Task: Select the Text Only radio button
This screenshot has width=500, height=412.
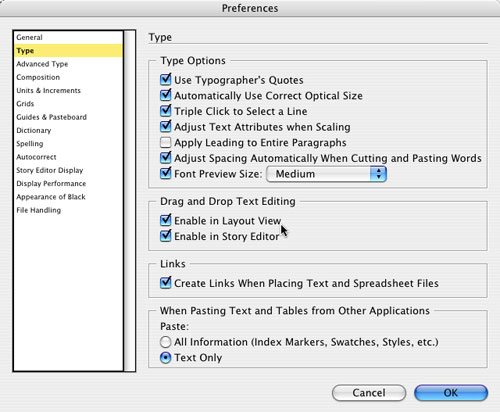Action: pos(165,358)
